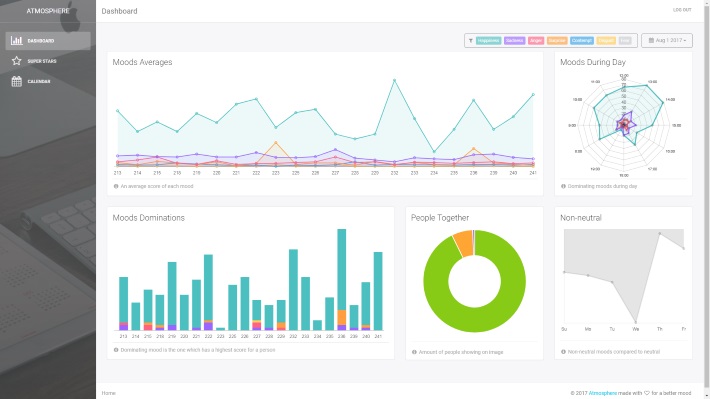Image resolution: width=710 pixels, height=399 pixels.
Task: Click the We low point in Non-neutral chart
Action: pyautogui.click(x=636, y=322)
